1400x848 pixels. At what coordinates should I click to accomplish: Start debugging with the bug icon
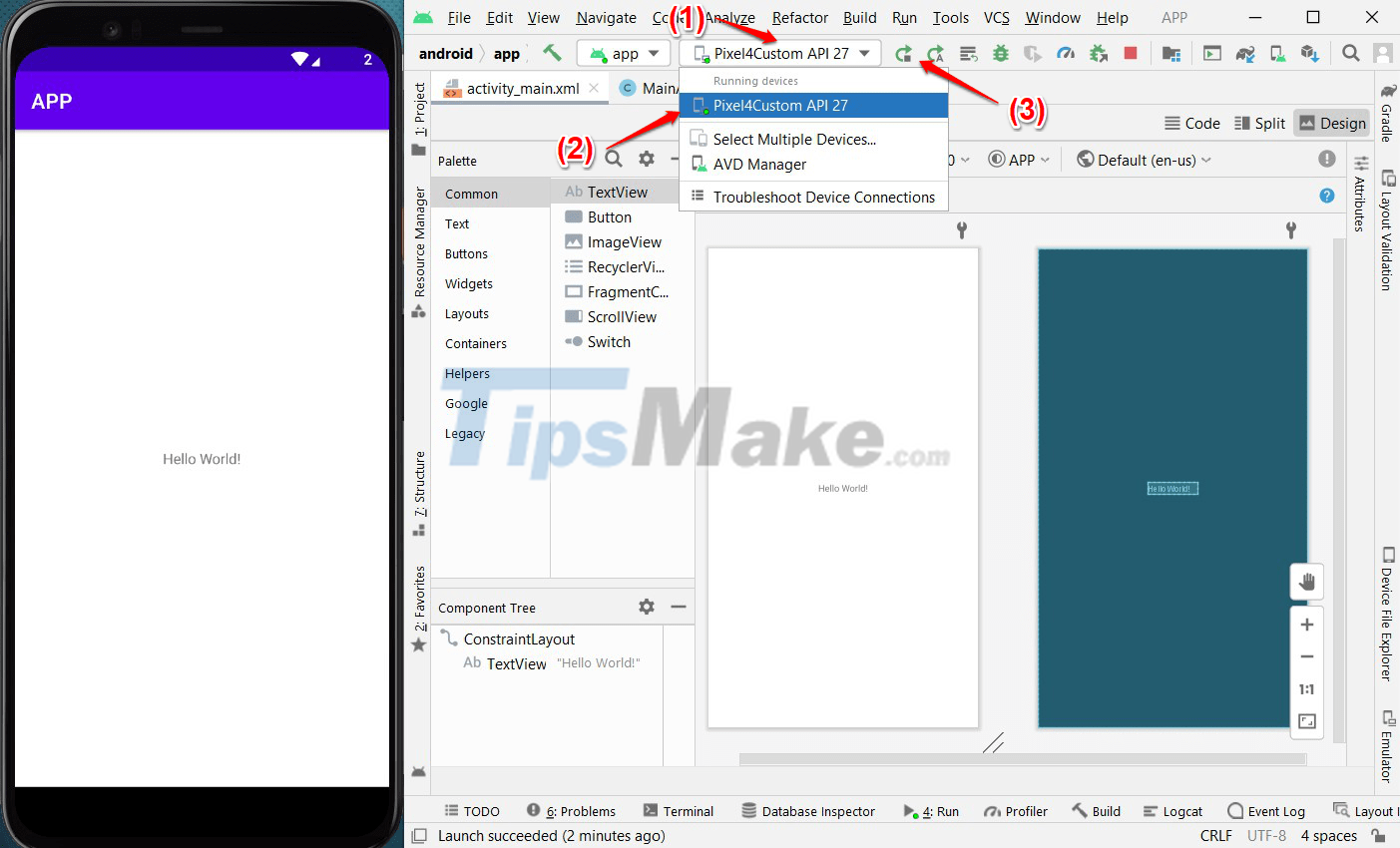(x=1001, y=53)
